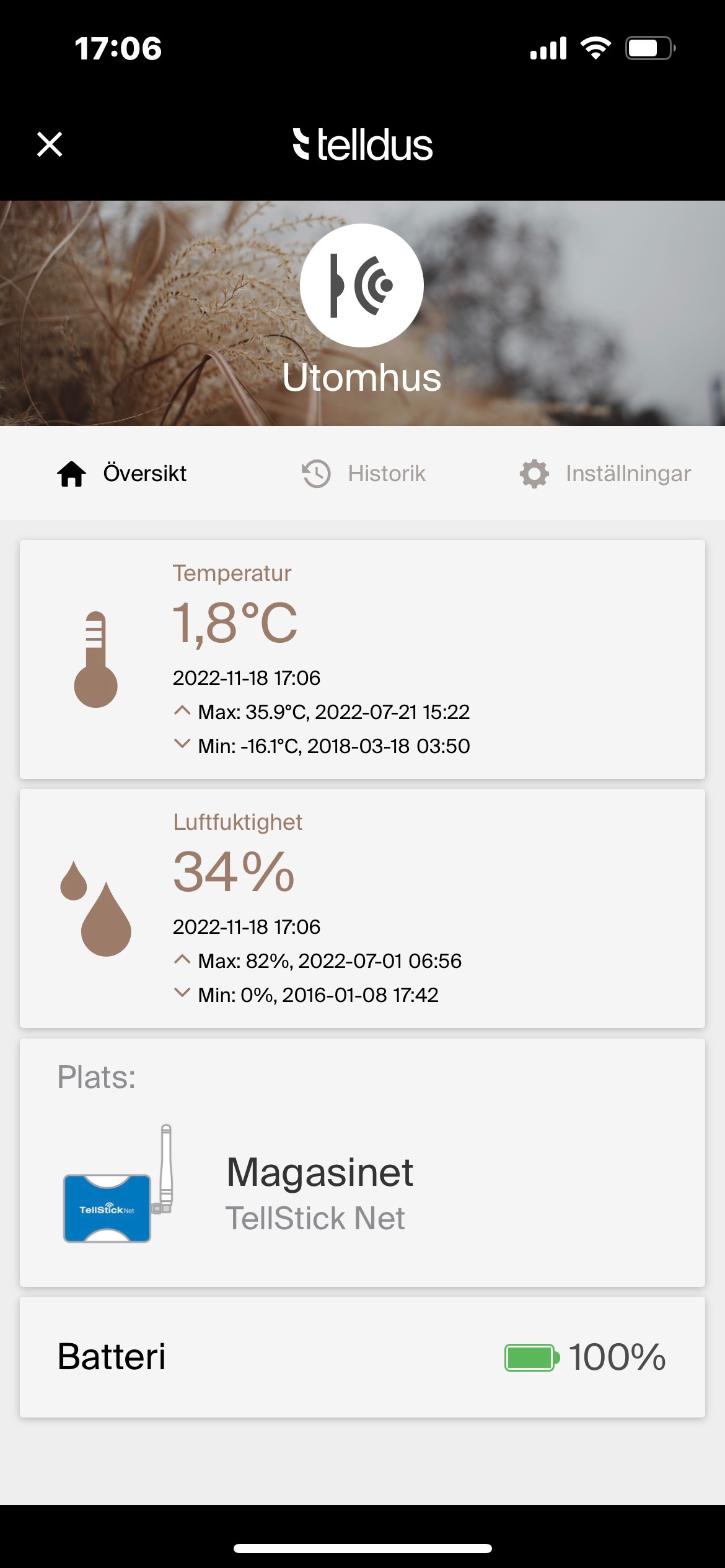The image size is (725, 1568).
Task: Click the house icon for Översikt
Action: (72, 474)
